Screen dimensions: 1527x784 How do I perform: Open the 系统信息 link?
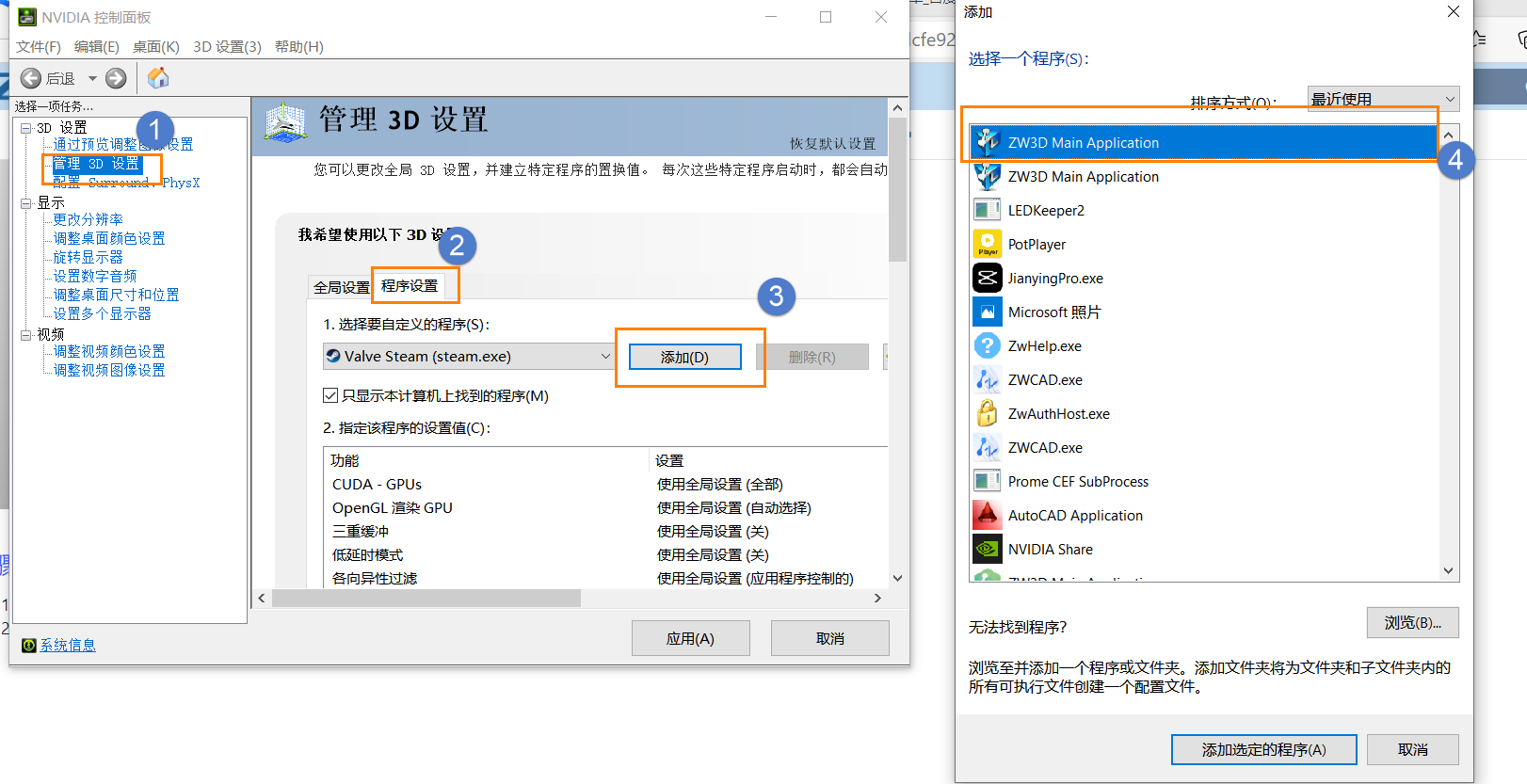tap(68, 645)
